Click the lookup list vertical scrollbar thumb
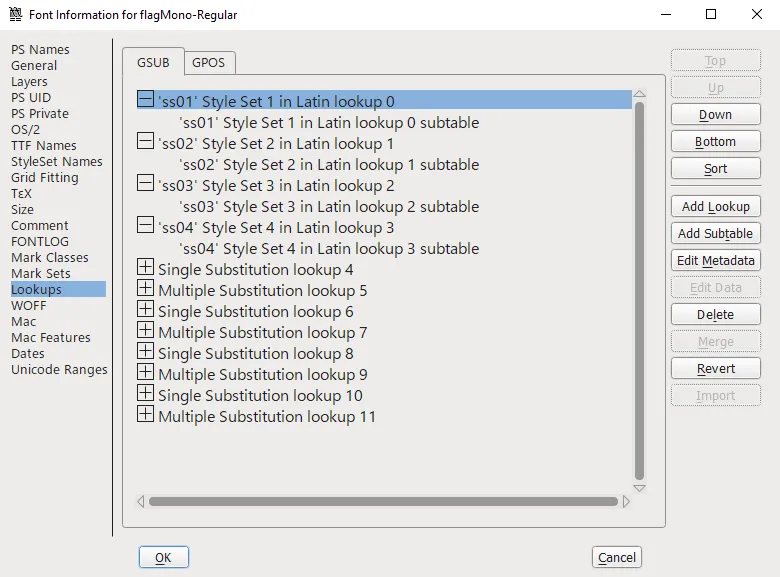The width and height of the screenshot is (780, 577). (640, 291)
